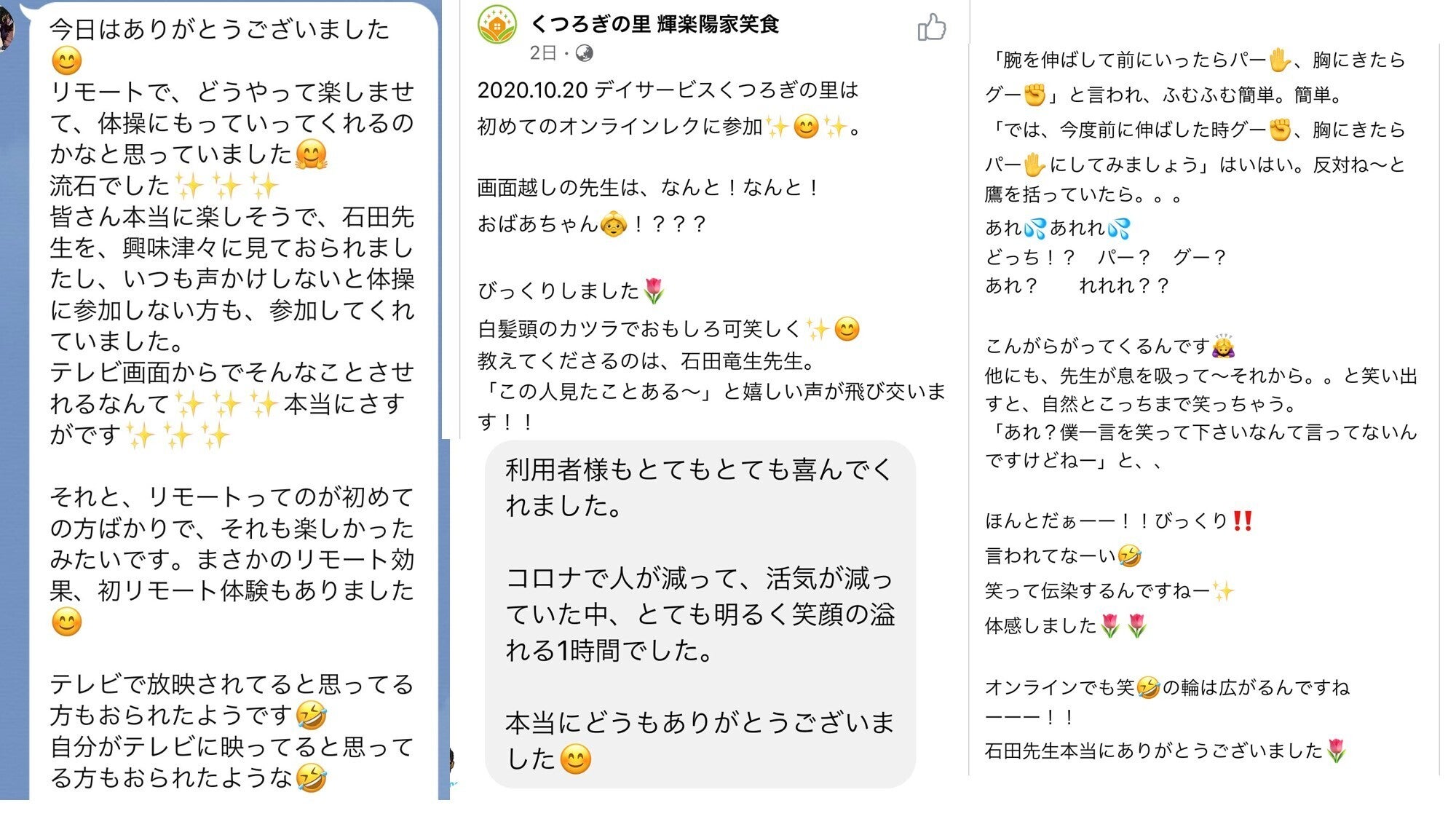
Task: Click the tulip emoji after びっくりしました
Action: (x=654, y=291)
